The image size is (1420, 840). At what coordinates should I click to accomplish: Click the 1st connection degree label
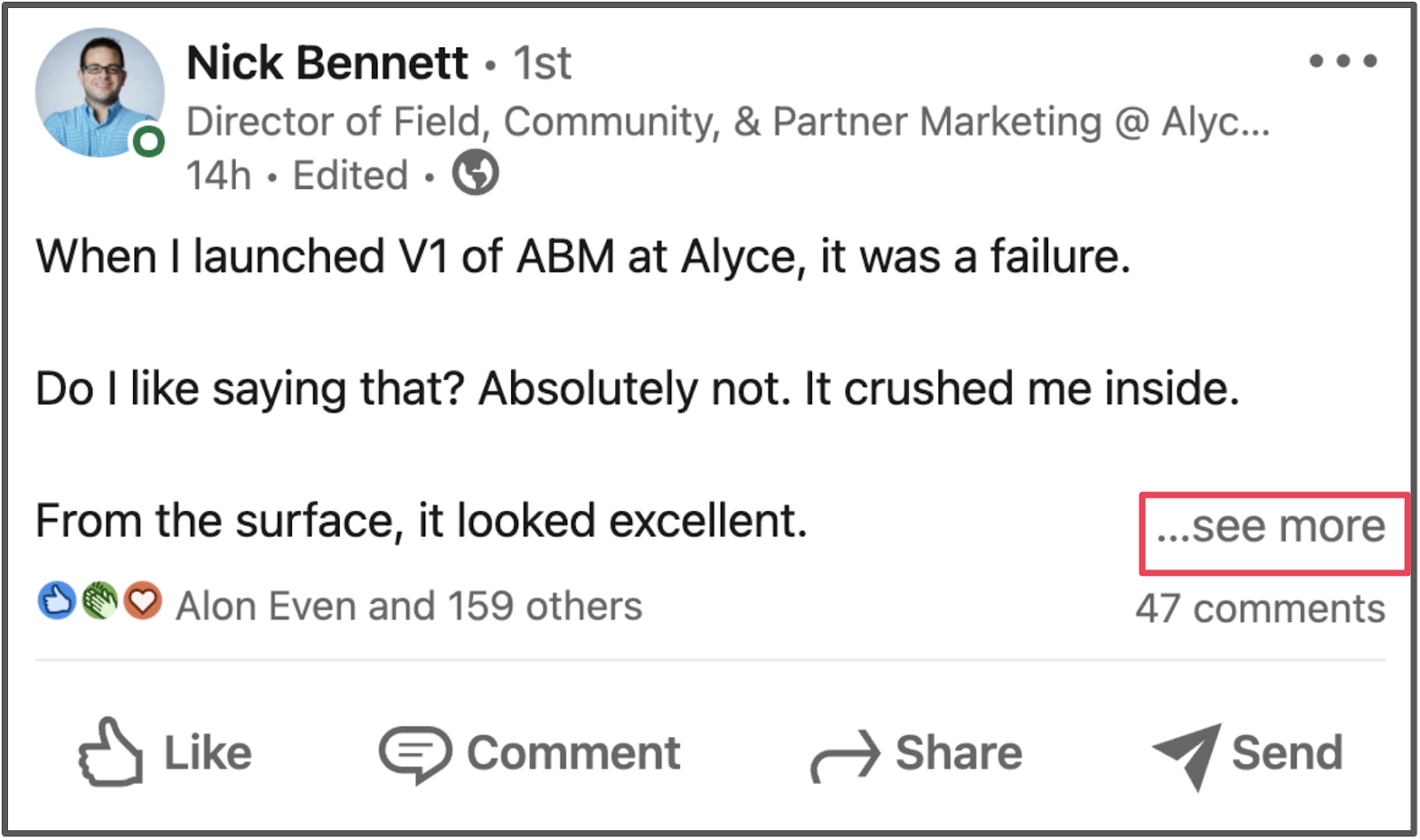[542, 64]
